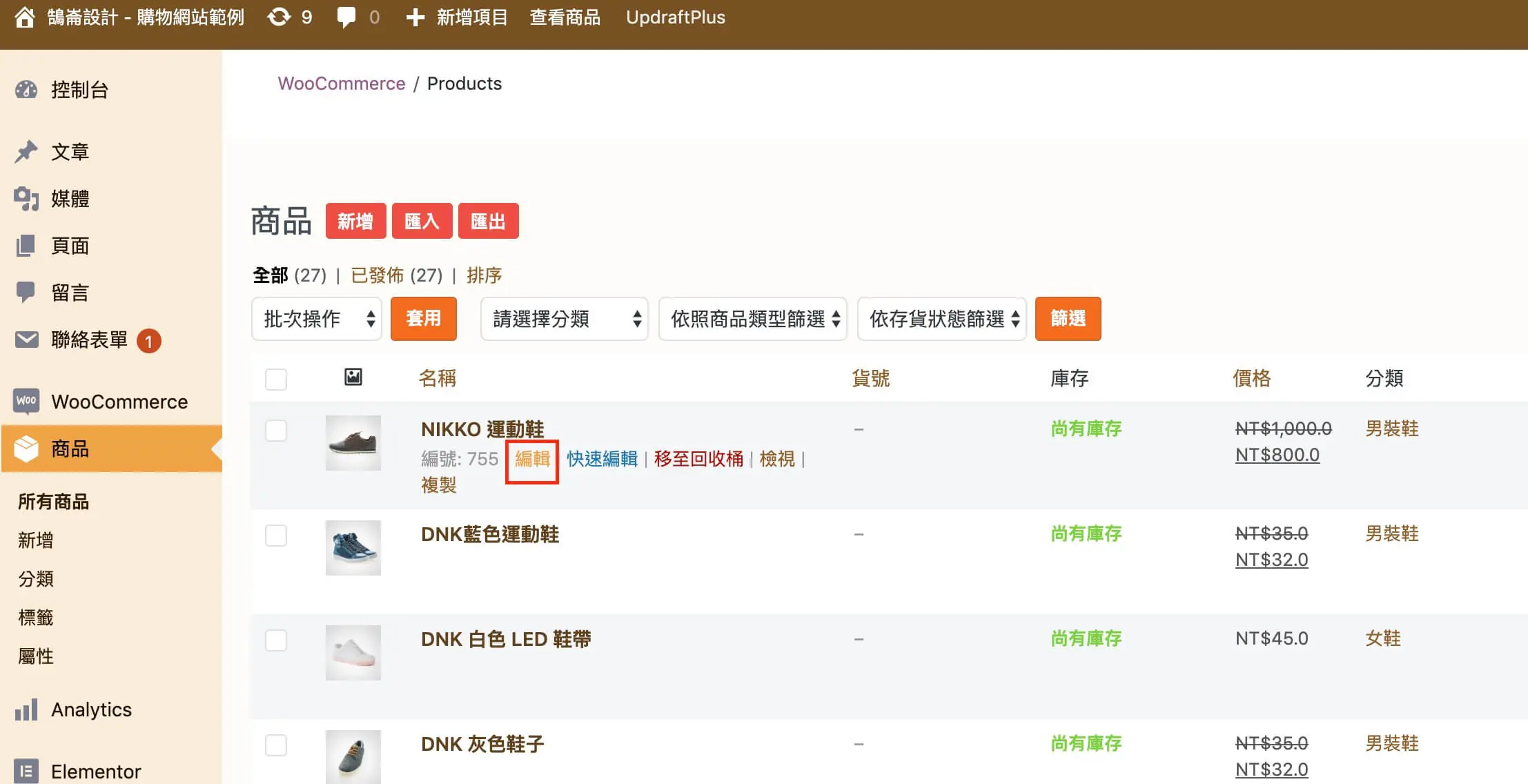Click the pin icon beside 文章

[26, 152]
